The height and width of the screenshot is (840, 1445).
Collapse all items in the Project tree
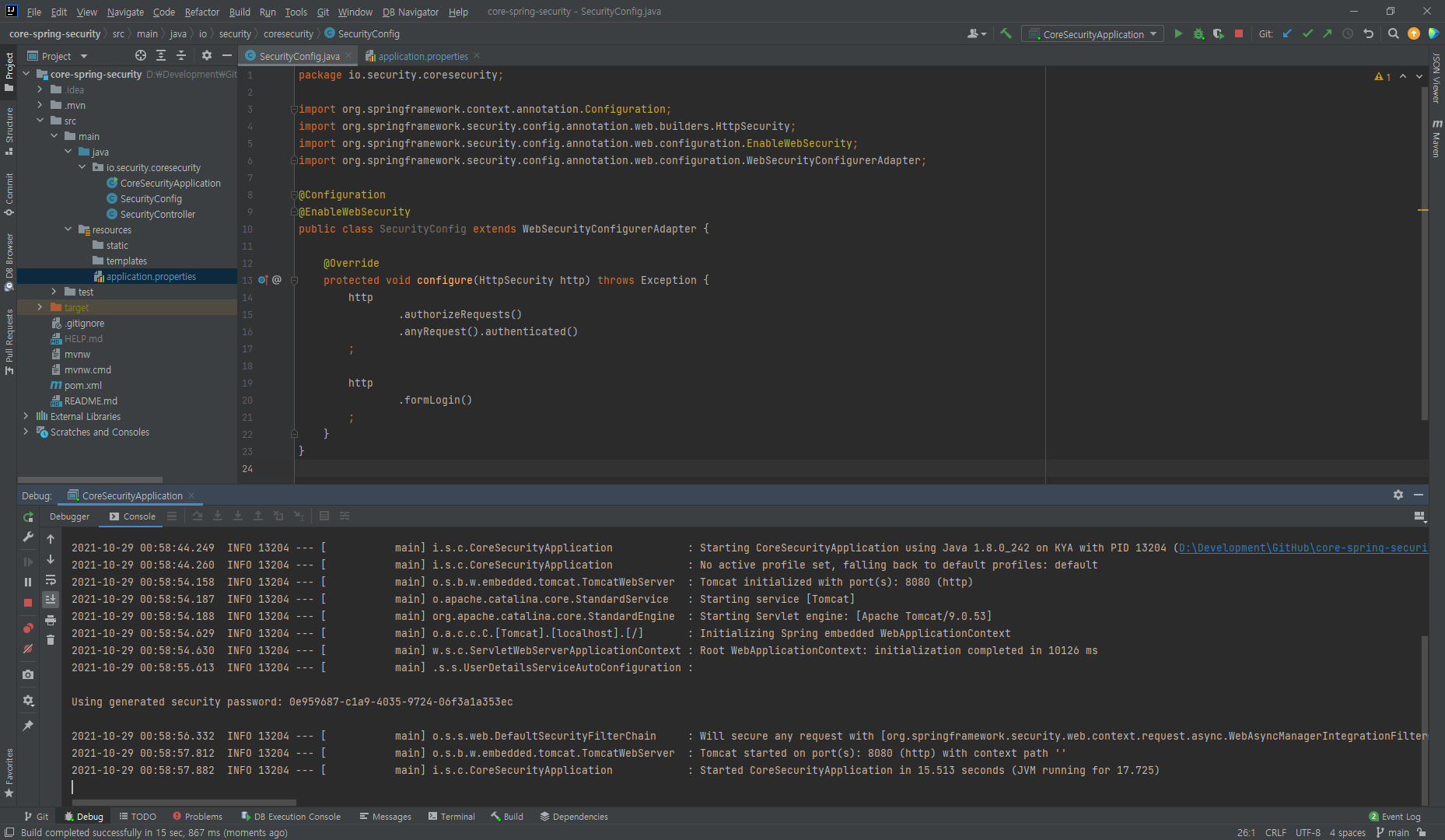pos(181,56)
